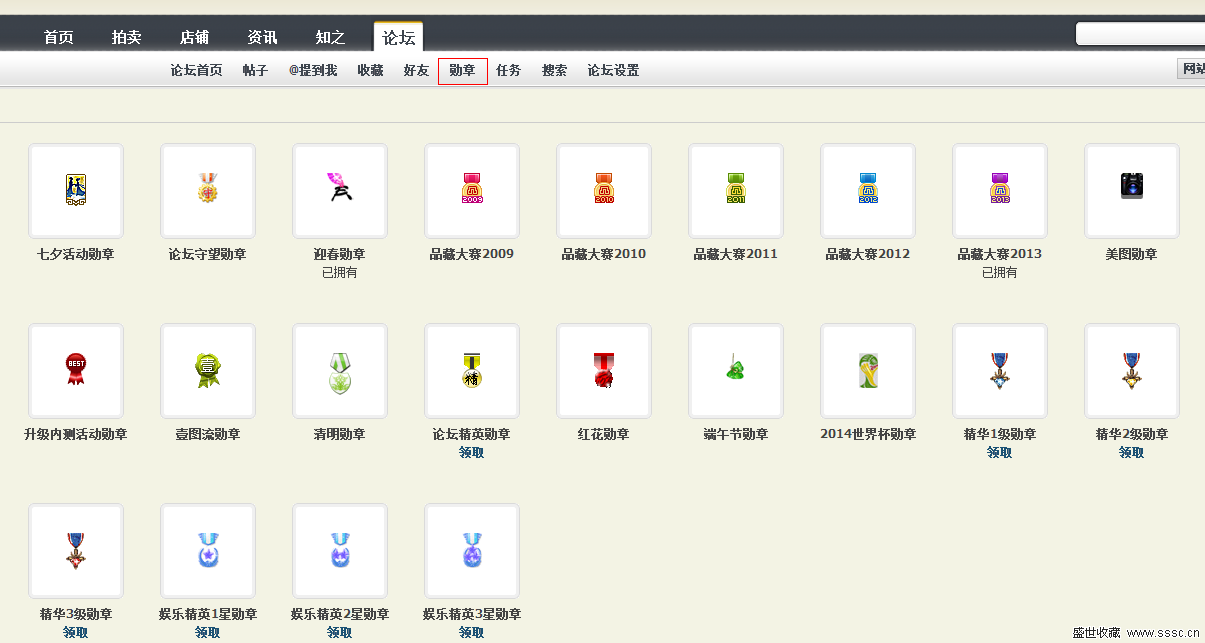Screen dimensions: 1205x643
Task: Select the 壹图流勋章 green badge icon
Action: click(208, 370)
